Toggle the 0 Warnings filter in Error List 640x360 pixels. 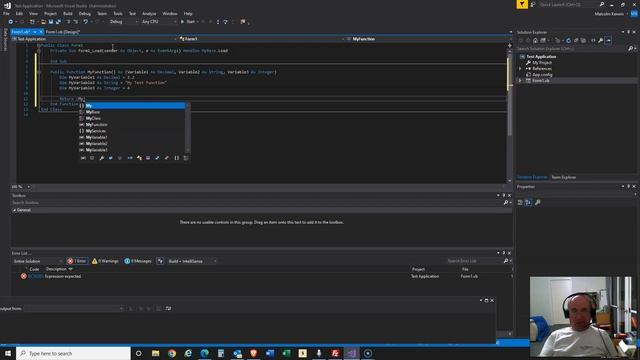tap(105, 261)
